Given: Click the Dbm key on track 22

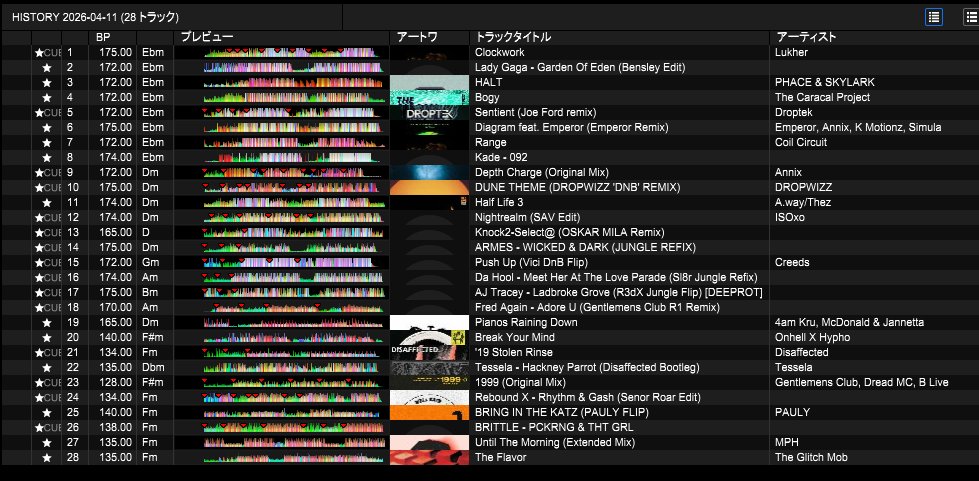Looking at the screenshot, I should (x=153, y=367).
